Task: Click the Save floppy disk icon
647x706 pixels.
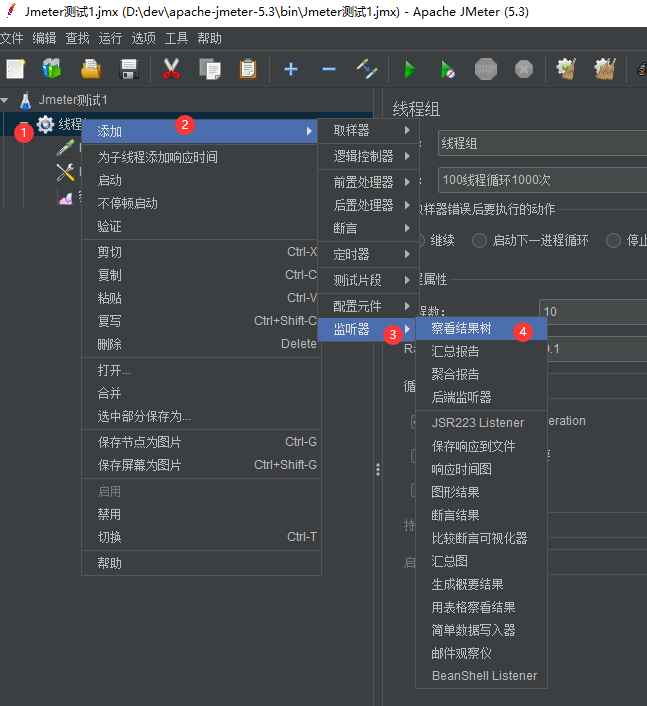Action: [129, 69]
